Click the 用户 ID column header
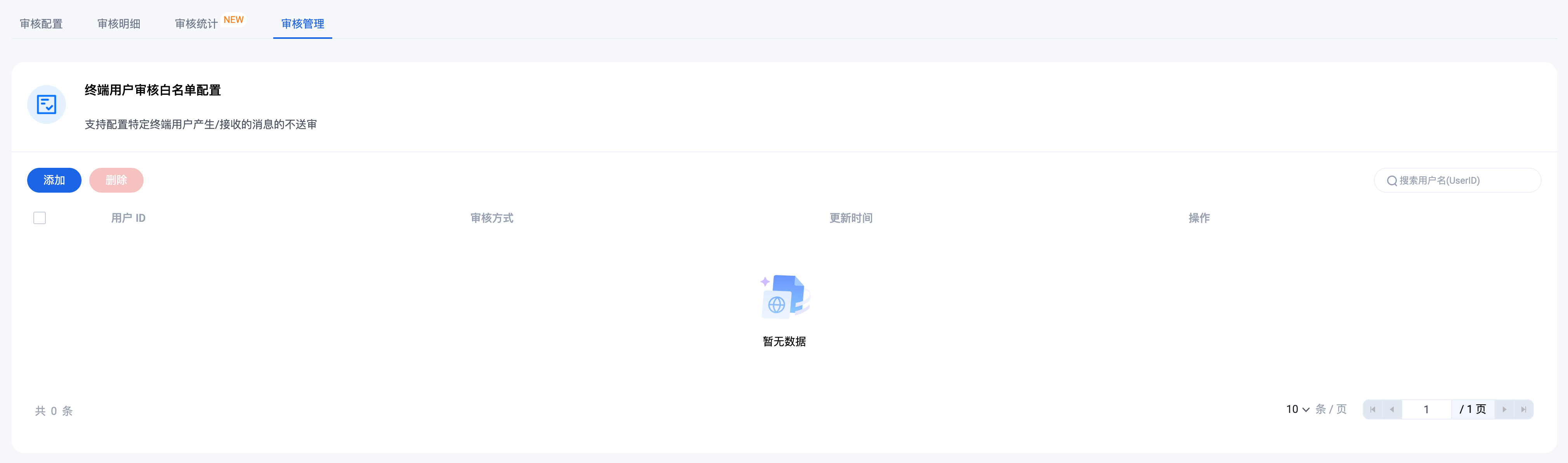Viewport: 1568px width, 463px height. (128, 218)
